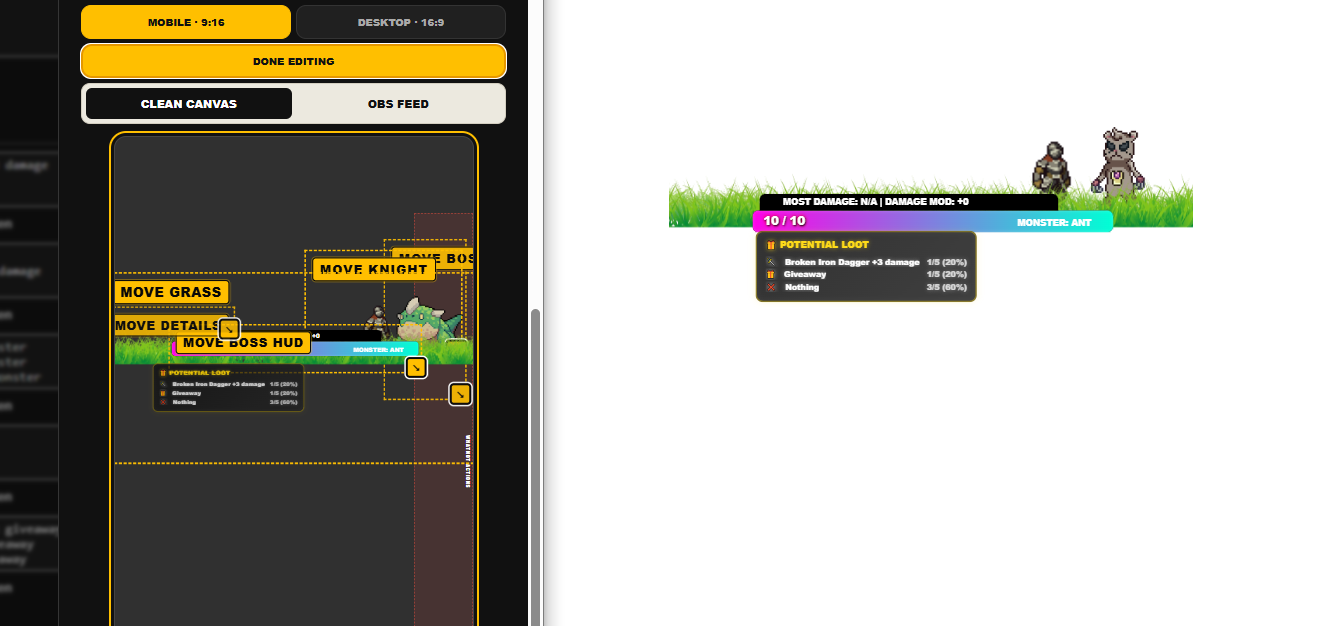This screenshot has height=626, width=1341.
Task: Click the MONSTER: ANT label in the preview
Action: [x=1054, y=222]
